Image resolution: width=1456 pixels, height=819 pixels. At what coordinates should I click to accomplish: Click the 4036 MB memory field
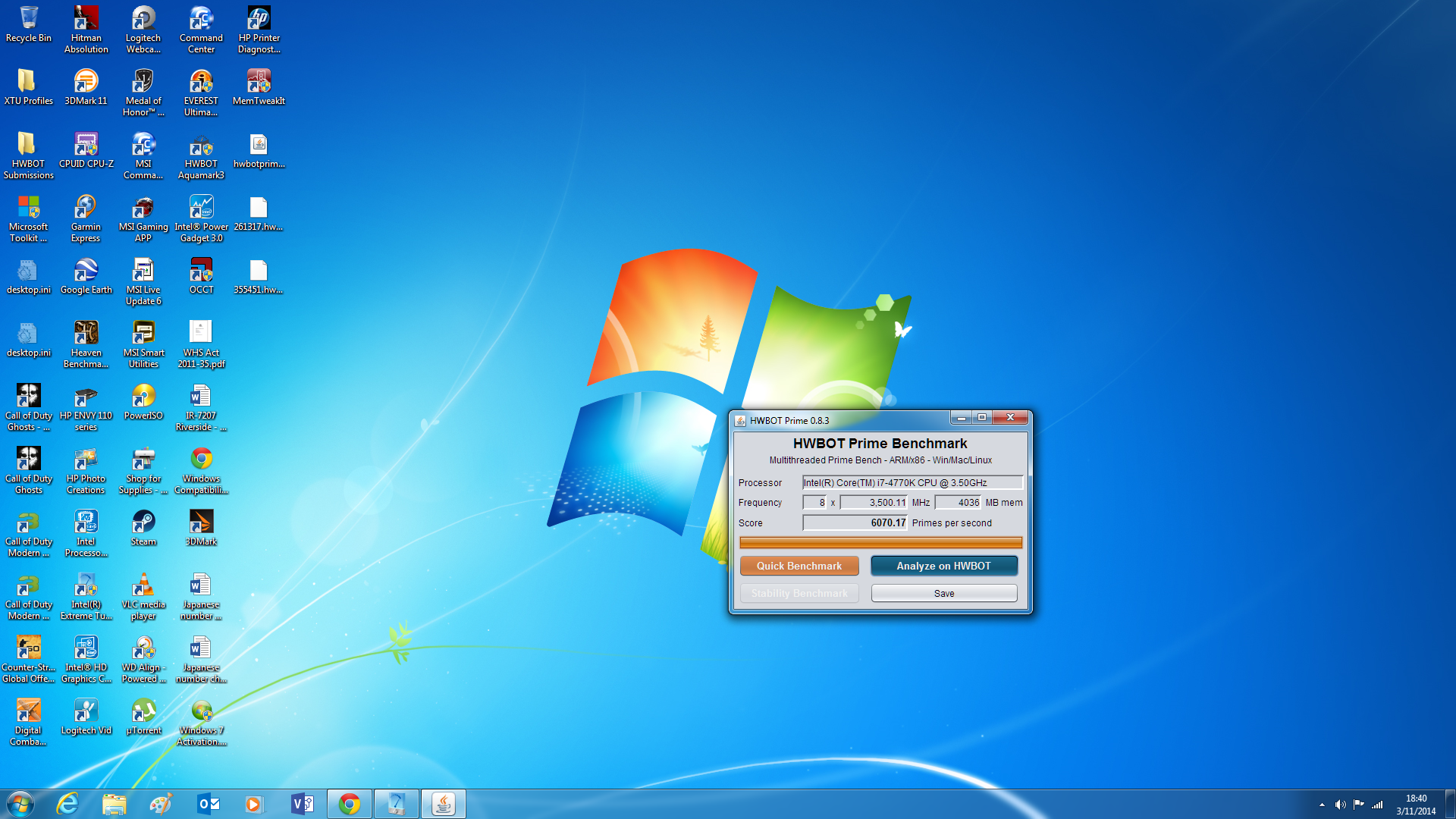[x=958, y=502]
